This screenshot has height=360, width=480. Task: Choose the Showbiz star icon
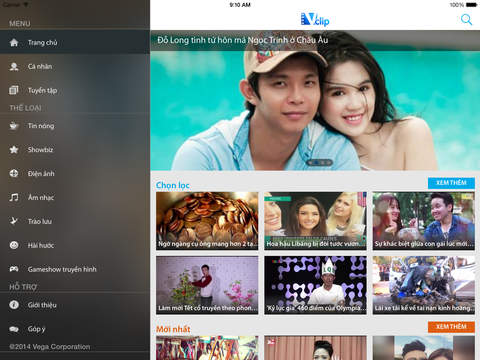point(14,149)
